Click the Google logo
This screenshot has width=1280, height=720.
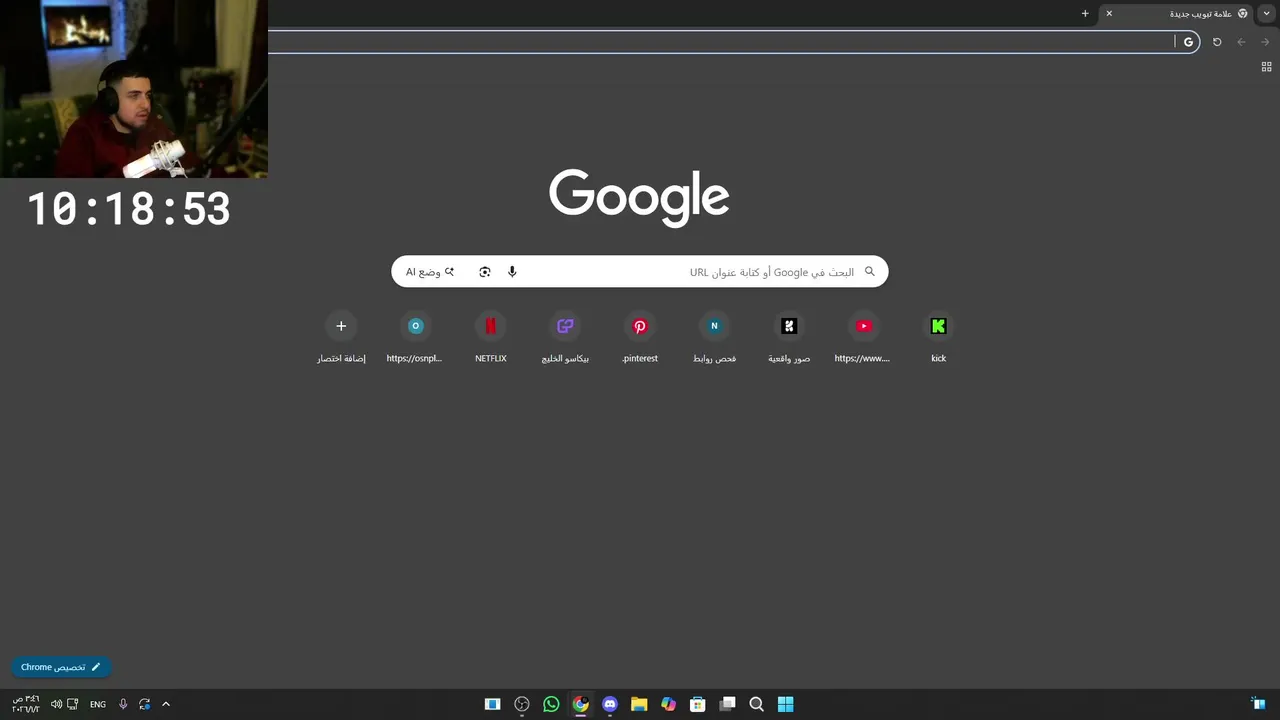[639, 197]
